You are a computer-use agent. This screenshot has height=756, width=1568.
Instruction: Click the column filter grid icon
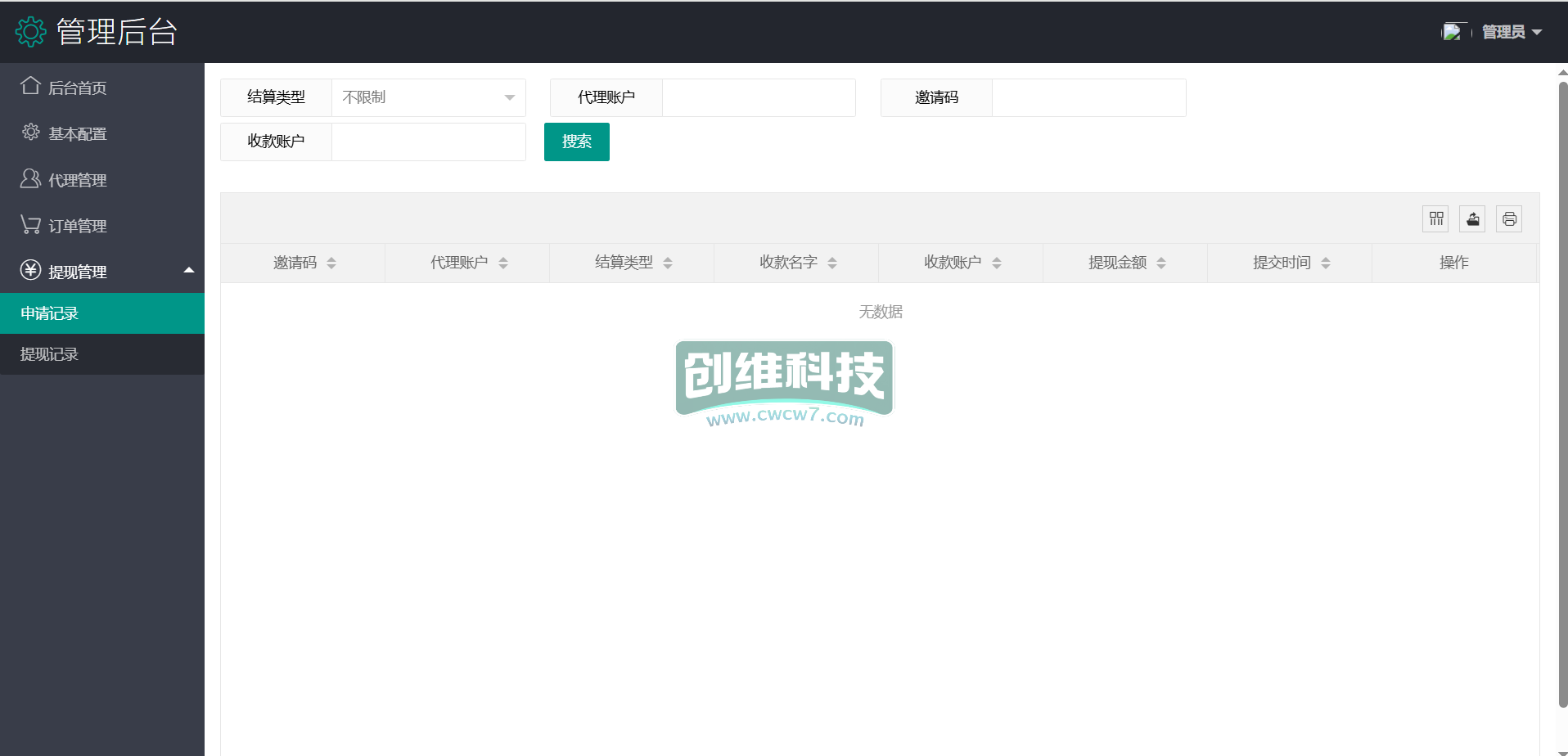pos(1435,218)
